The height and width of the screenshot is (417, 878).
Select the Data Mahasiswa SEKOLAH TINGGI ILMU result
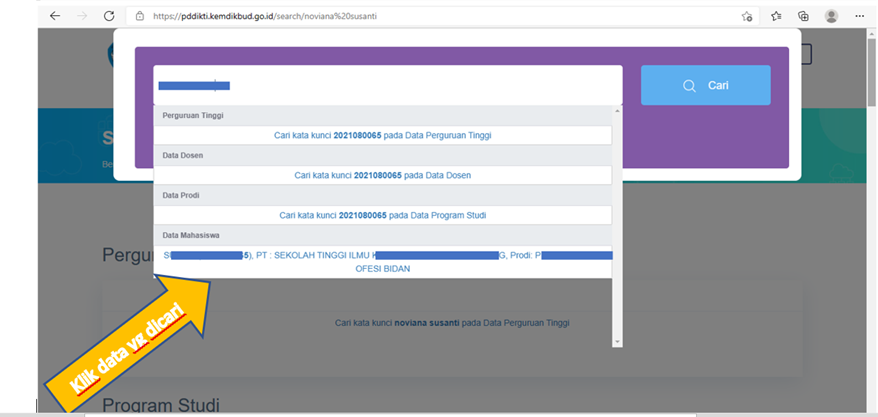click(382, 262)
